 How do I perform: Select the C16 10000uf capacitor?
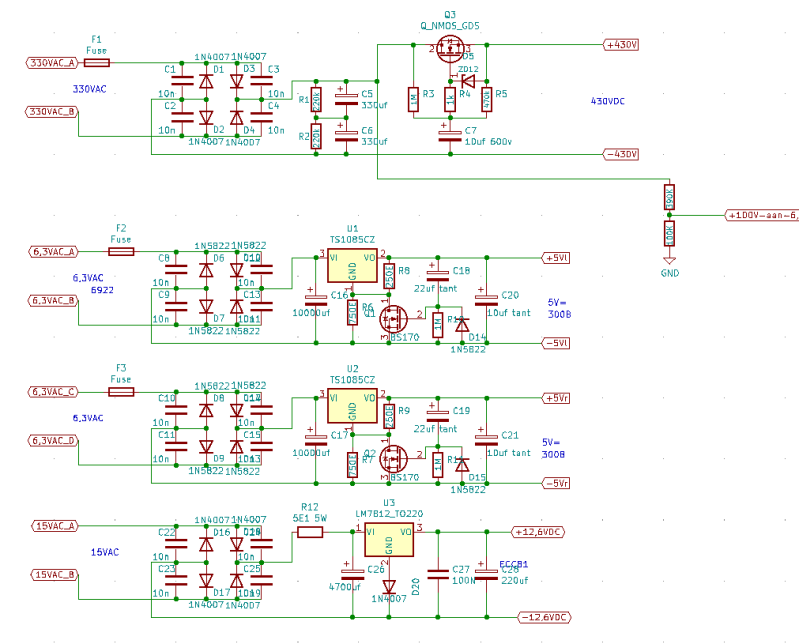[316, 301]
